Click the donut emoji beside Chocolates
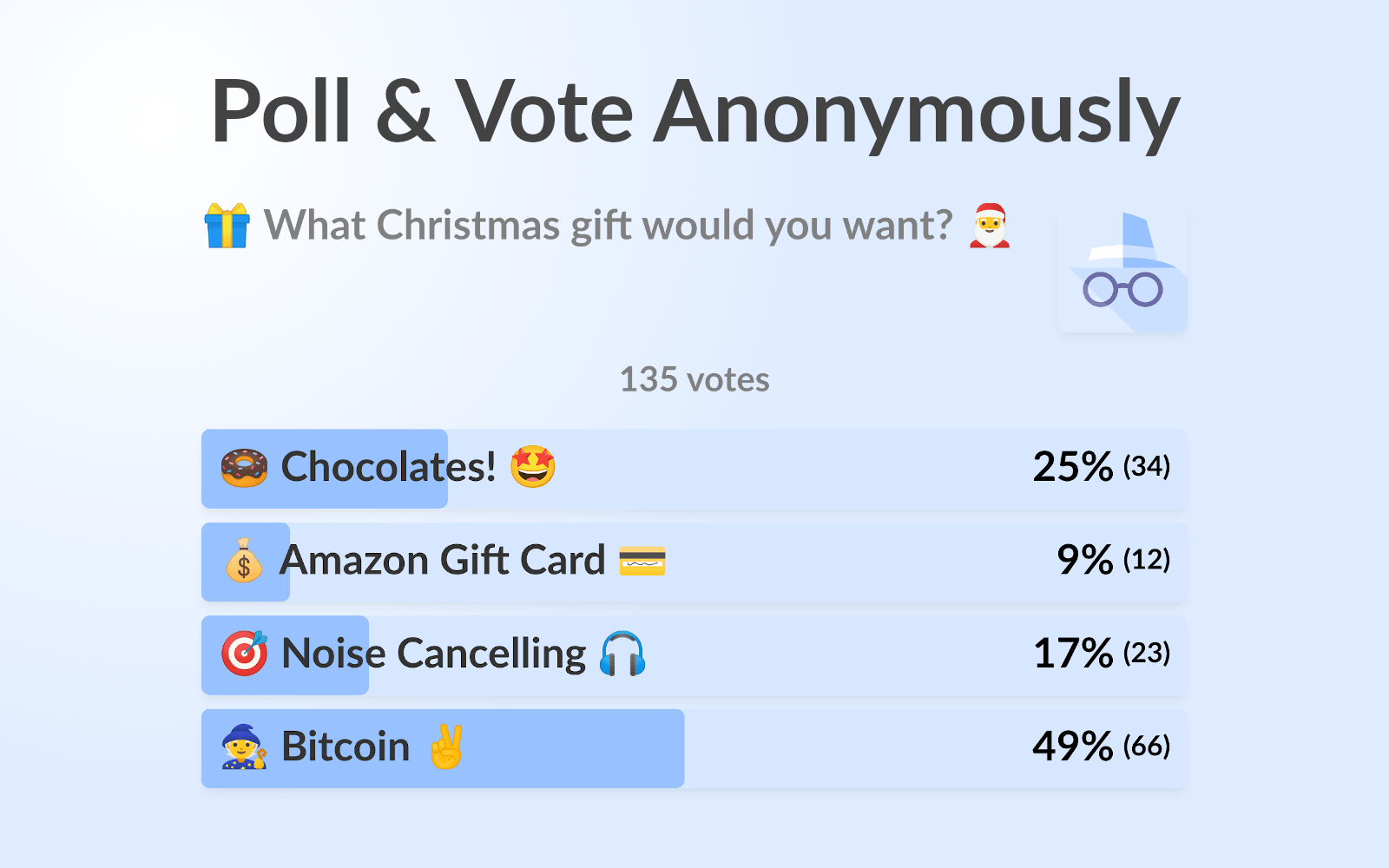Image resolution: width=1389 pixels, height=868 pixels. tap(244, 468)
